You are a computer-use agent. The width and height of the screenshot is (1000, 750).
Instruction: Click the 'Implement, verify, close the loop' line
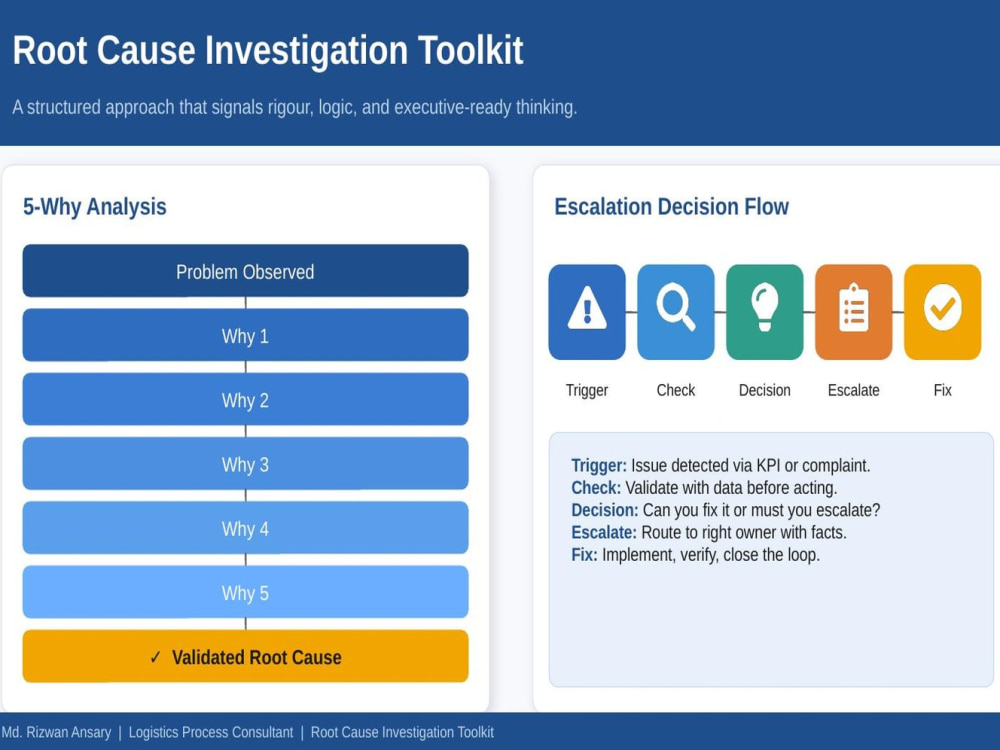click(x=696, y=555)
